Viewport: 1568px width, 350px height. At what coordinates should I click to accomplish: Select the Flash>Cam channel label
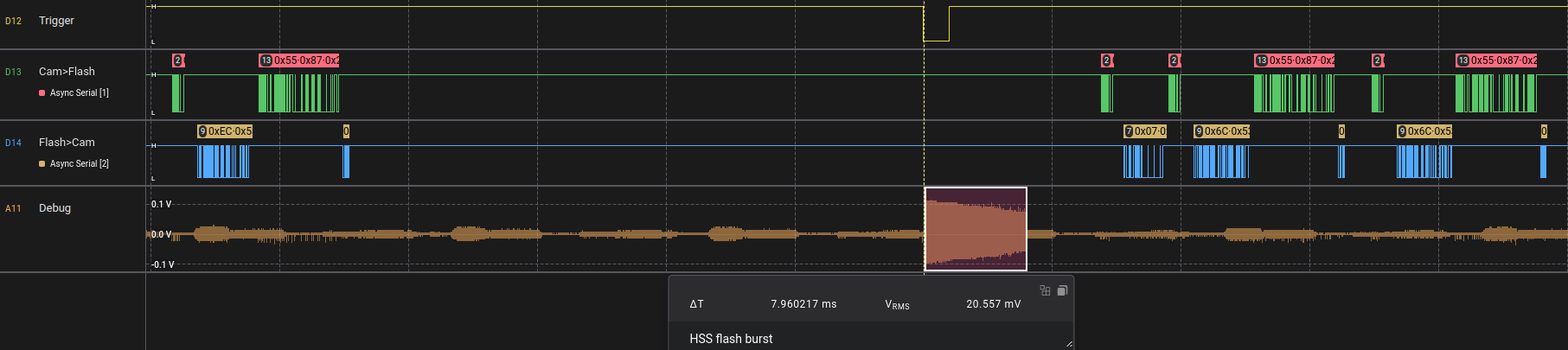pos(67,142)
